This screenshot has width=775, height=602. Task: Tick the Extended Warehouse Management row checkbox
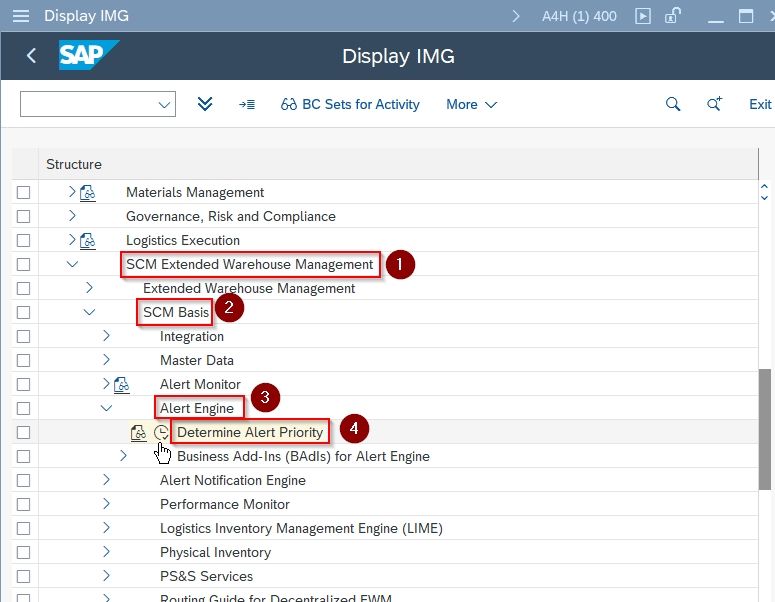[x=23, y=288]
